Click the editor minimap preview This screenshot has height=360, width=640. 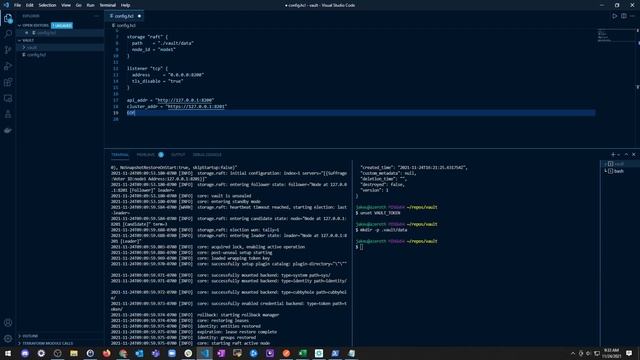[x=616, y=36]
